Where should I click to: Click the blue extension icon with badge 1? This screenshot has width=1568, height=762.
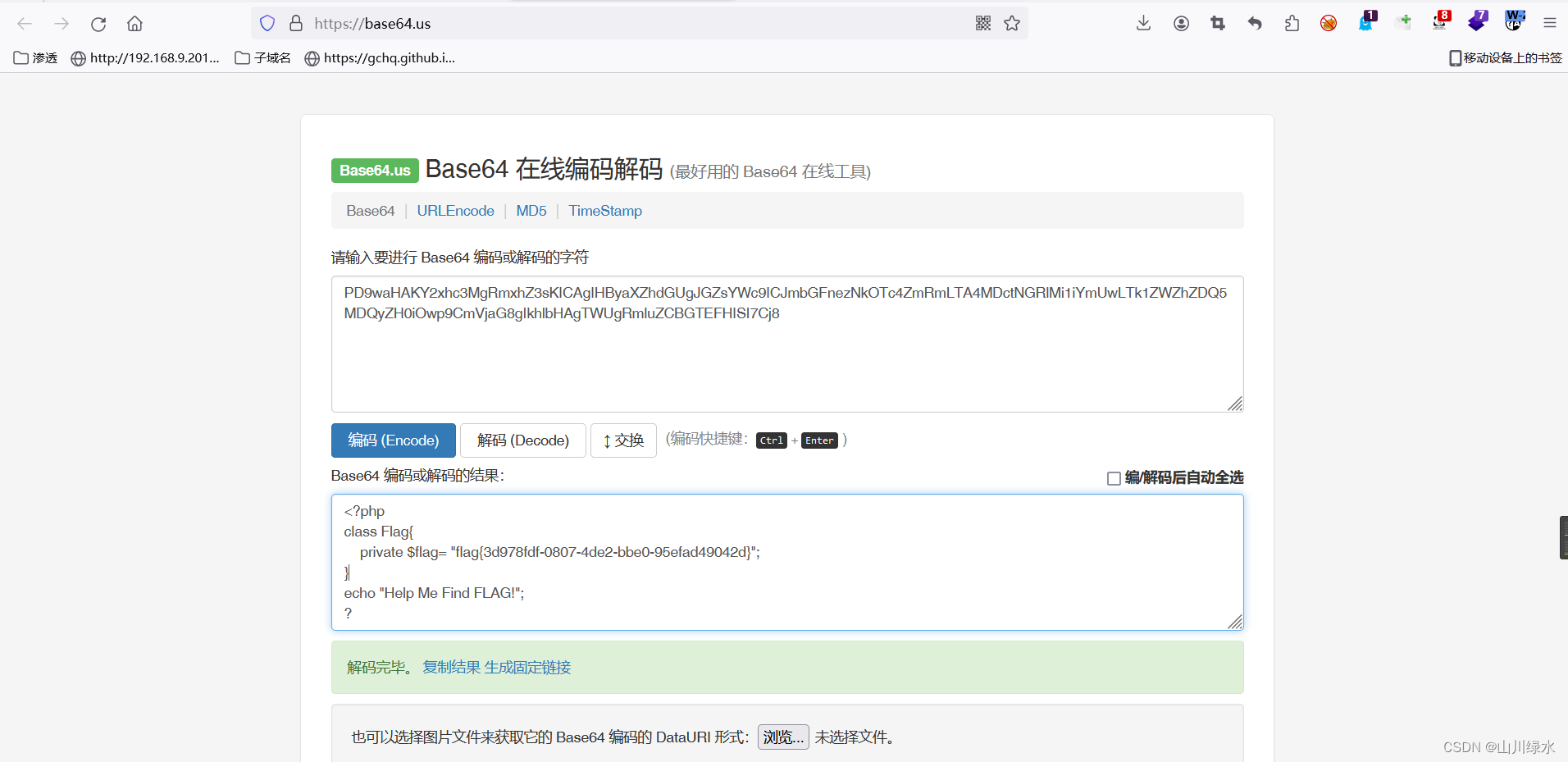pyautogui.click(x=1366, y=21)
